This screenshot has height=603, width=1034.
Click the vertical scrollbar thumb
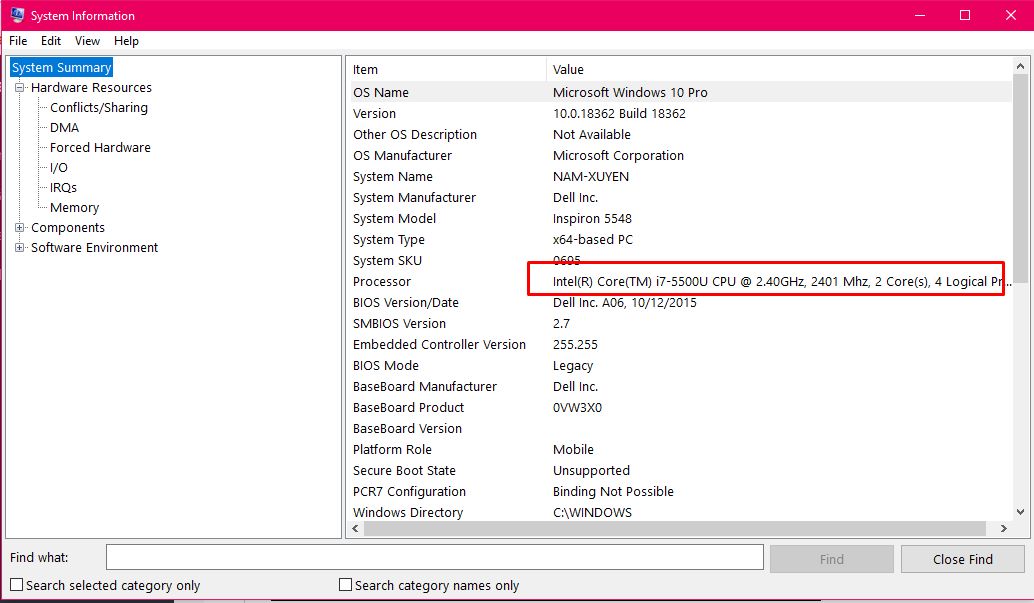pos(1020,179)
